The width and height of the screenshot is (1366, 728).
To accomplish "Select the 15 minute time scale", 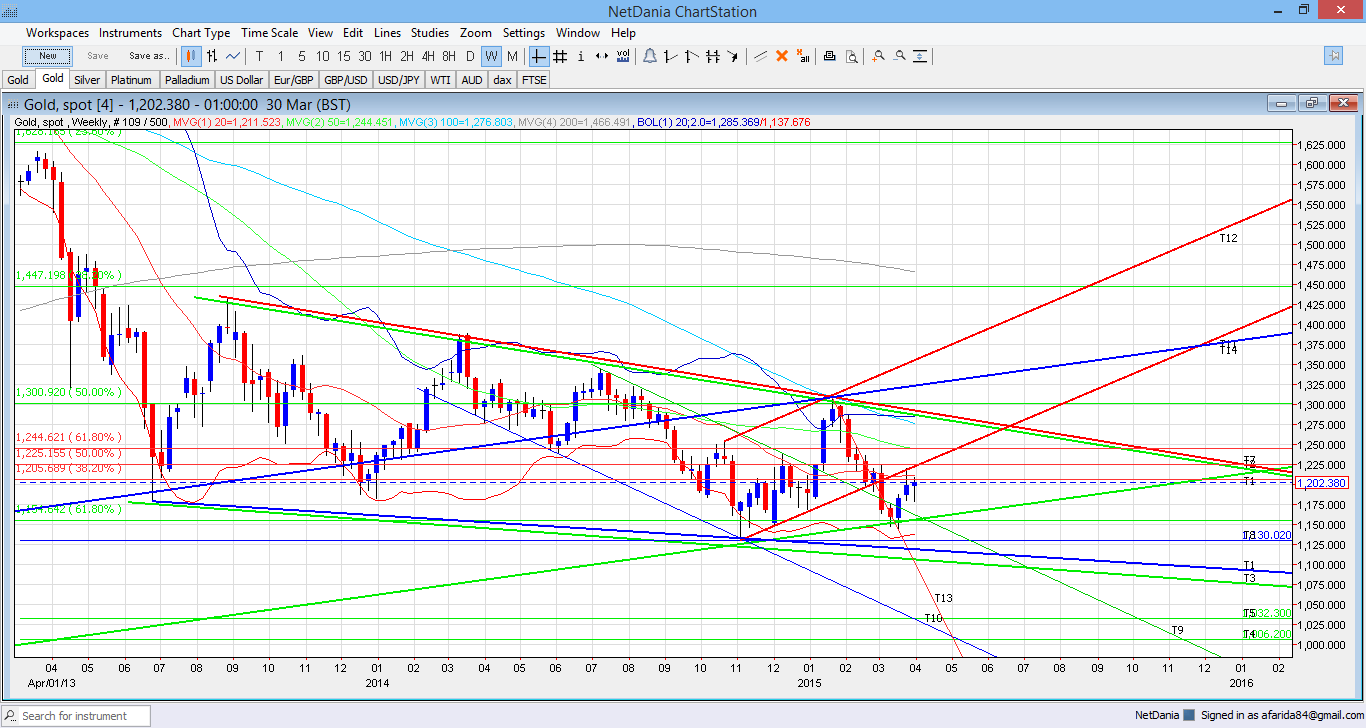I will coord(343,56).
